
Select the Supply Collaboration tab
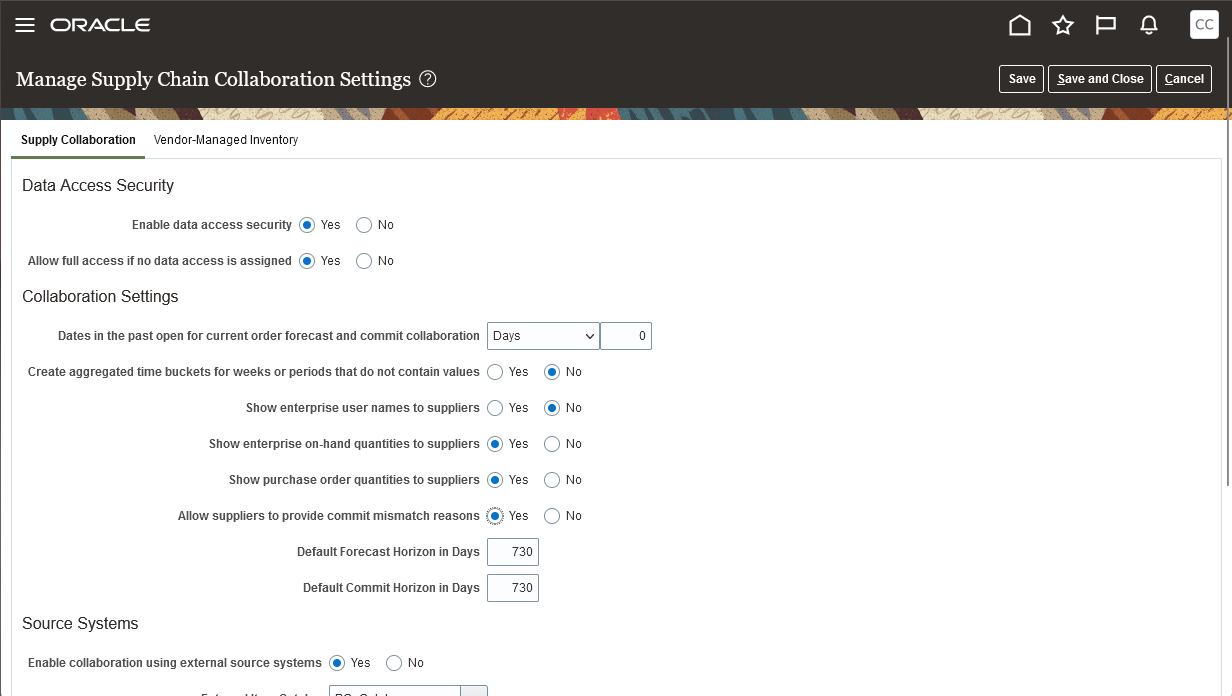coord(78,140)
